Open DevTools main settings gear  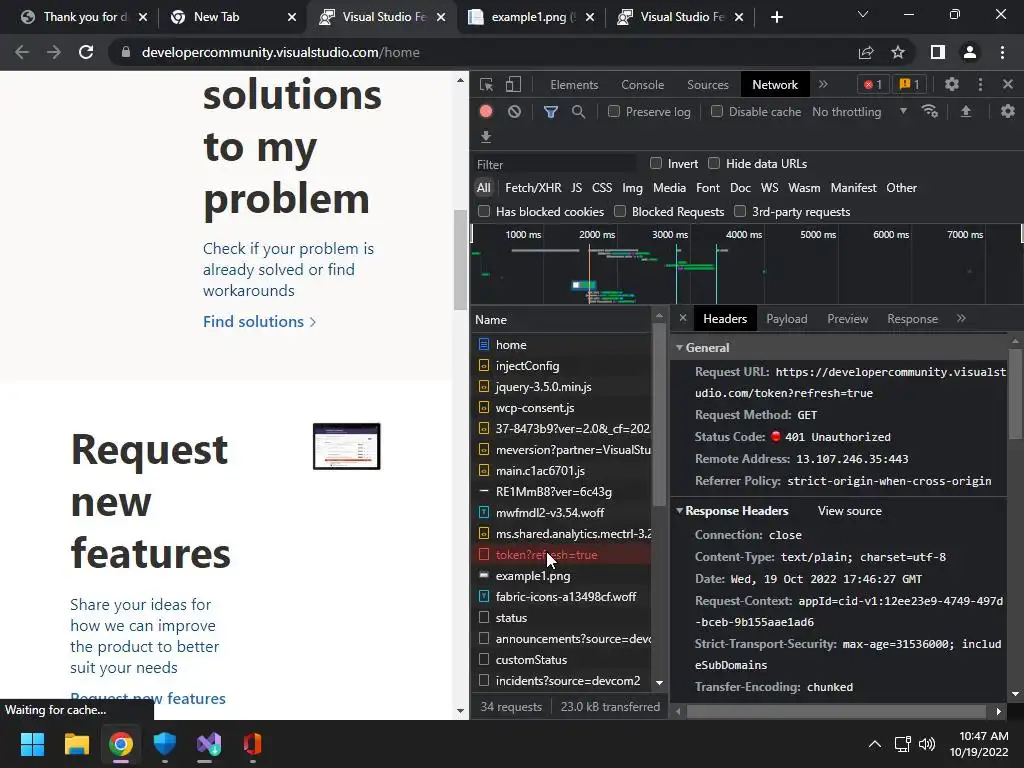coord(952,84)
